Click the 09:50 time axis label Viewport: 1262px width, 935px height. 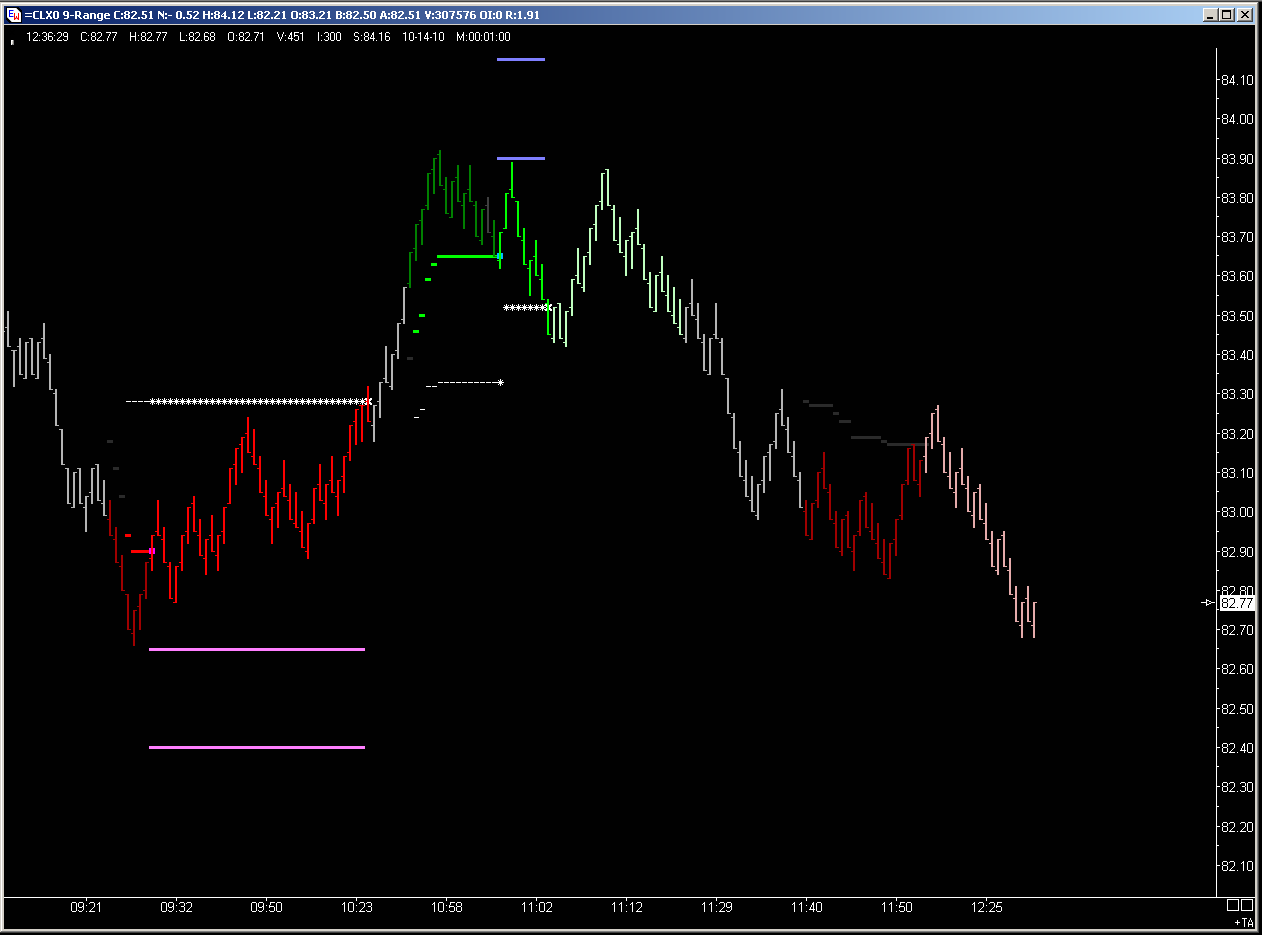pos(266,908)
